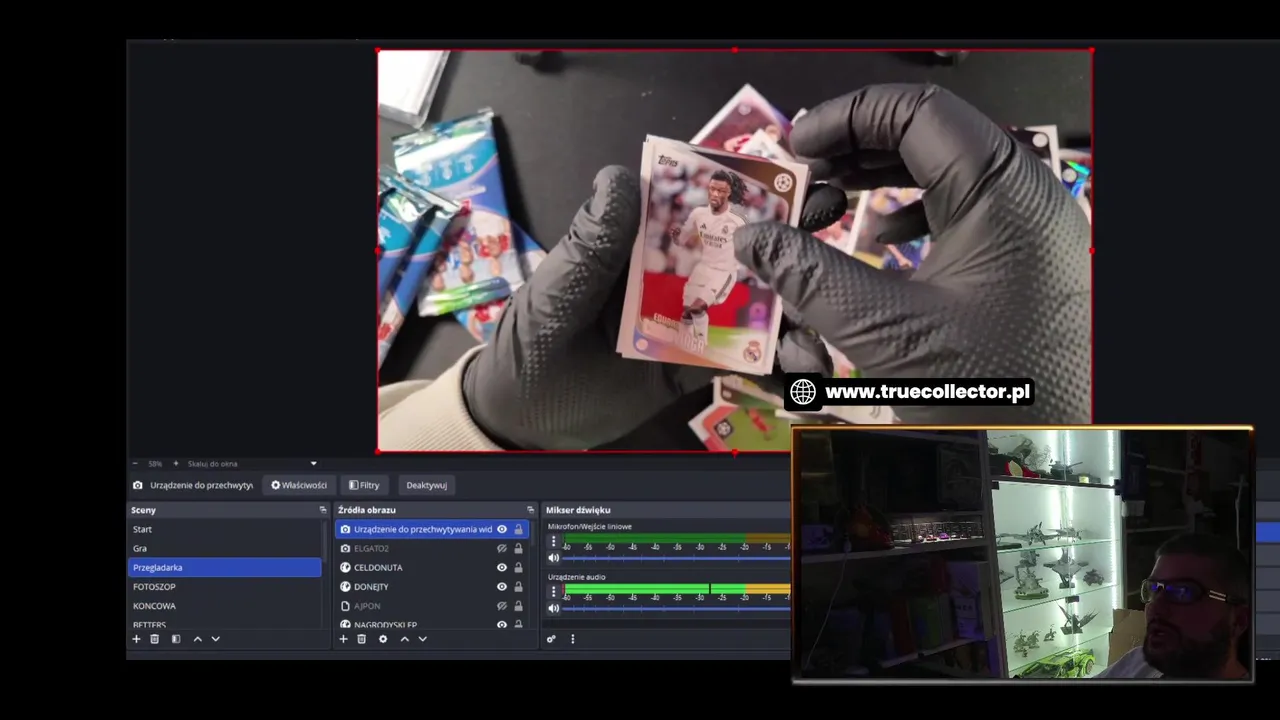Add a new scene with the plus icon
Screen dimensions: 1280x720
[136, 639]
